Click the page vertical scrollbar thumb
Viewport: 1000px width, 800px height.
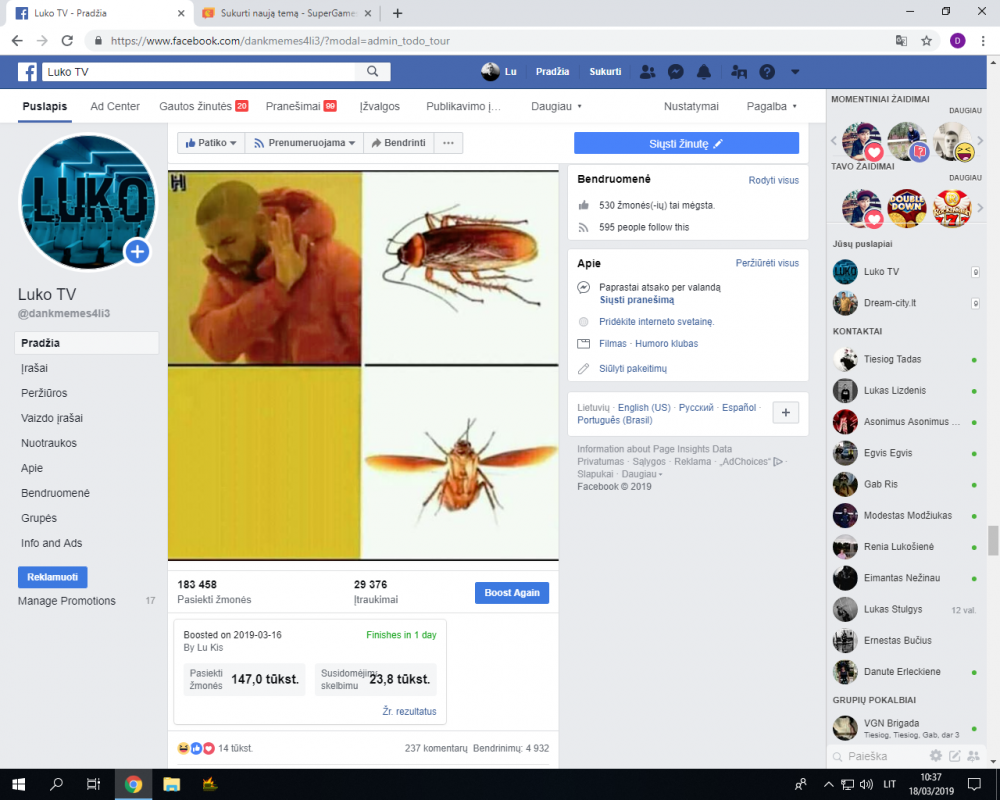[993, 539]
